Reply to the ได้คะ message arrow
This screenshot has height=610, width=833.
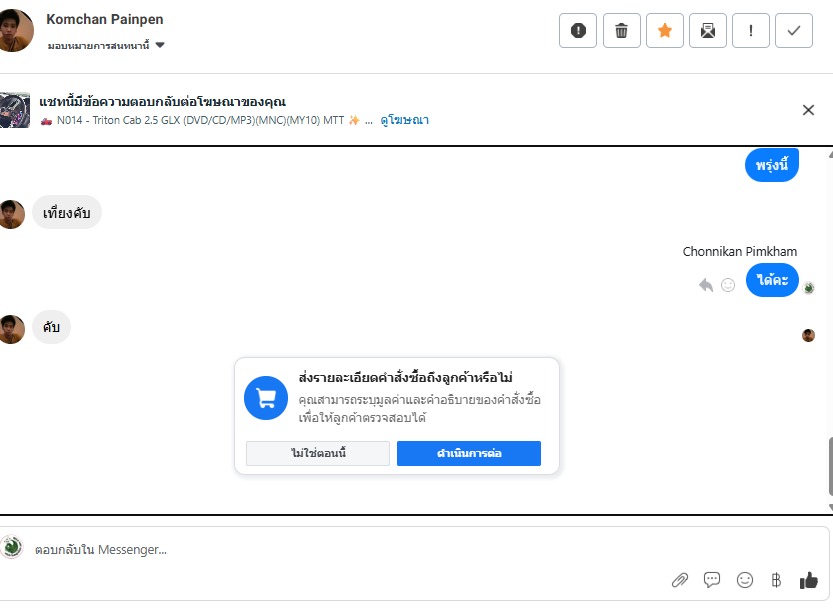click(706, 285)
